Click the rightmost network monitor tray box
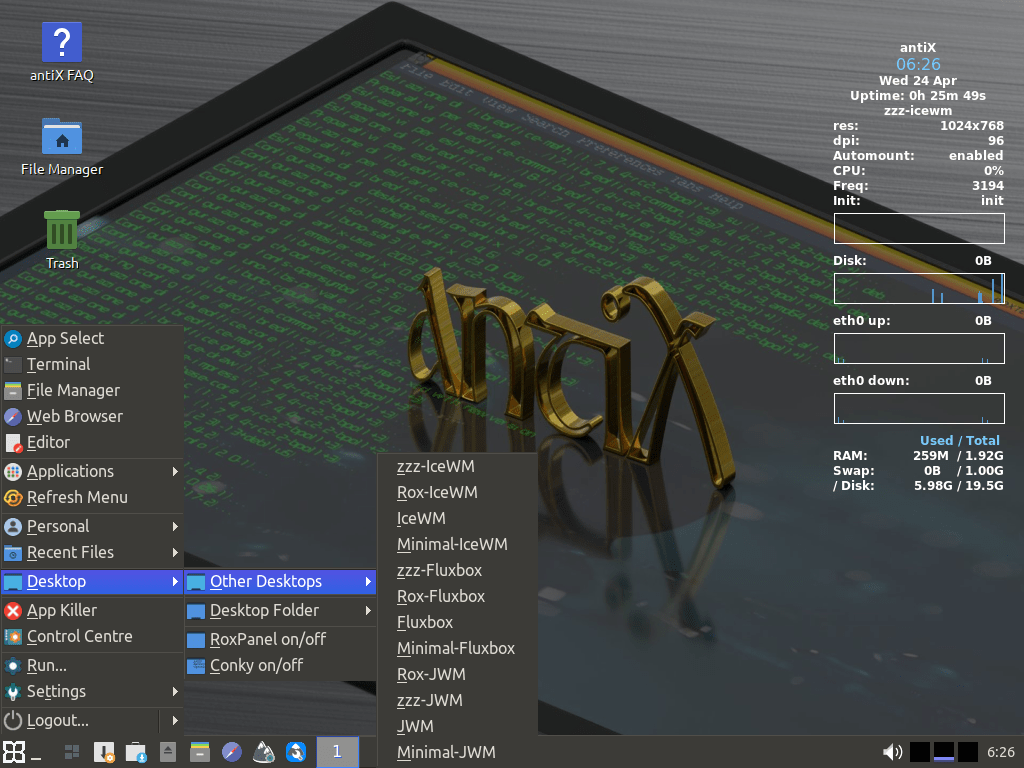Image resolution: width=1024 pixels, height=768 pixels. [968, 752]
